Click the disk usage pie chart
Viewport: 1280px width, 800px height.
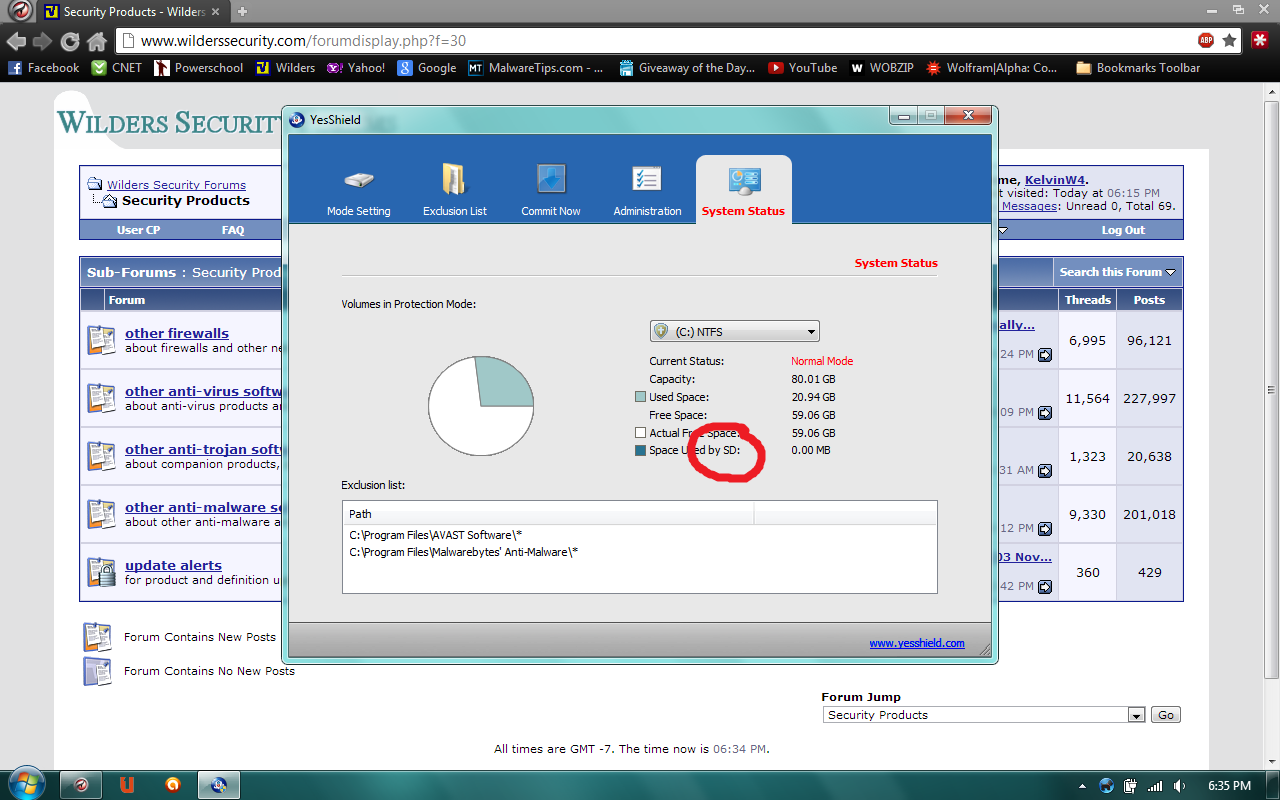pyautogui.click(x=481, y=405)
